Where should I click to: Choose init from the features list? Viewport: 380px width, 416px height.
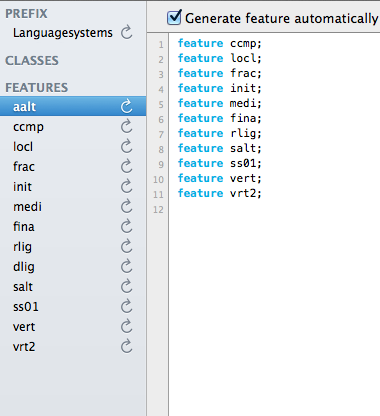[22, 186]
